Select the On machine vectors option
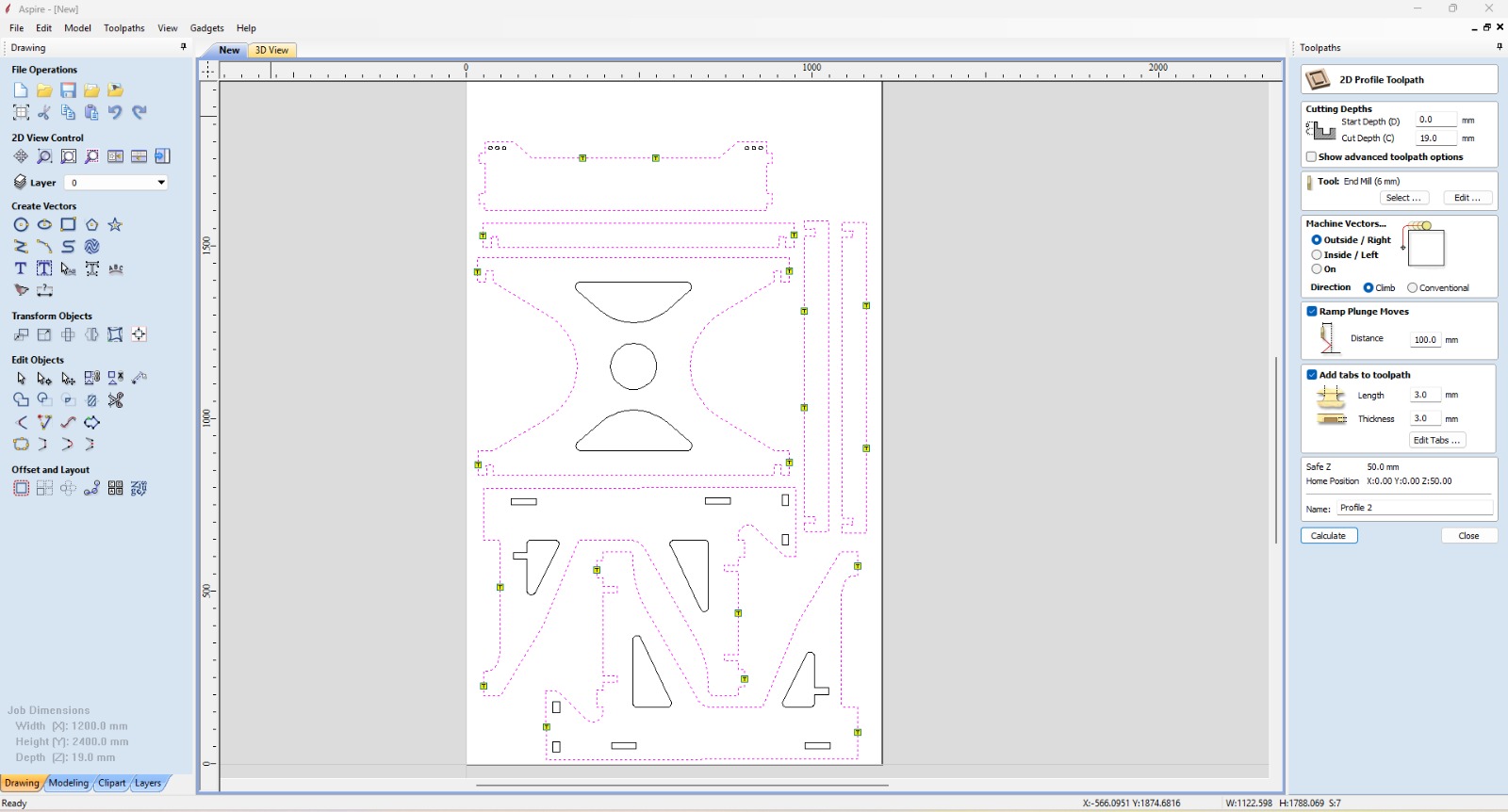The image size is (1508, 812). pos(1317,269)
